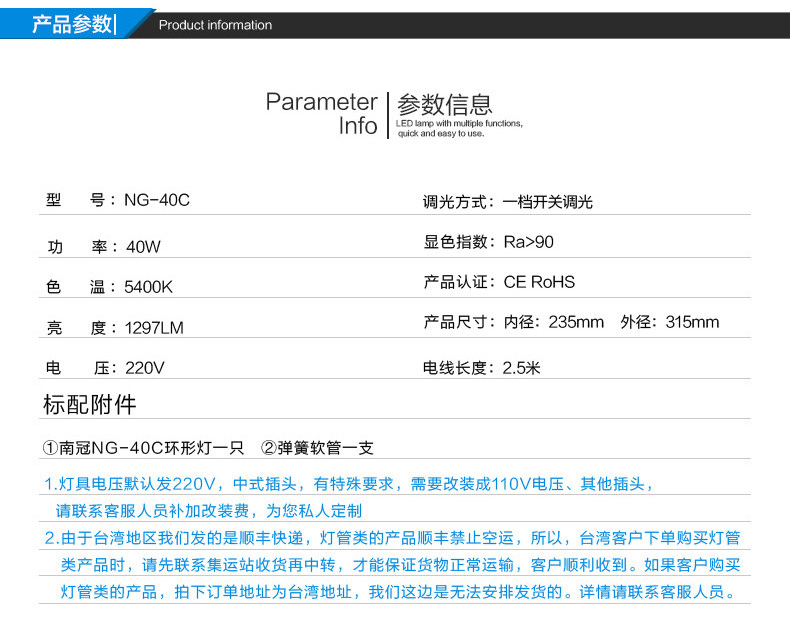The width and height of the screenshot is (790, 631).
Task: Select accessory ① 南冠NG-40C环形灯一只
Action: tap(143, 448)
